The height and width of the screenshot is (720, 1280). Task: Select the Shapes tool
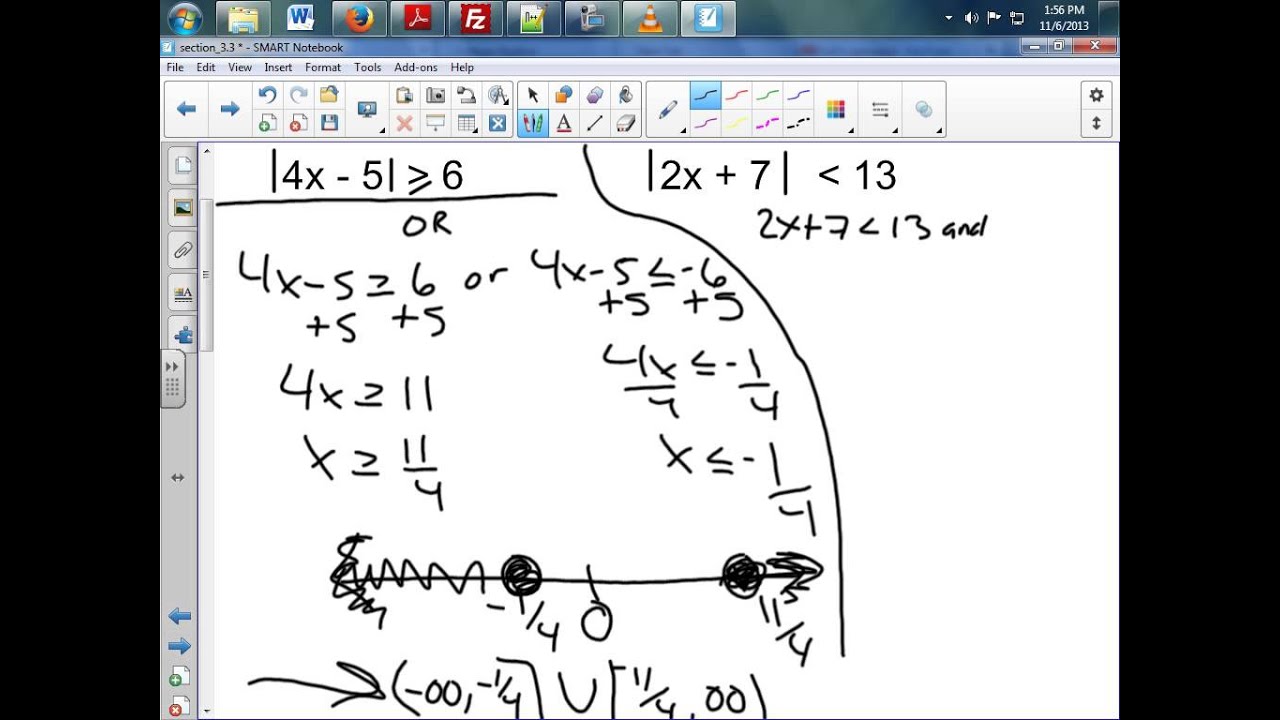[564, 95]
